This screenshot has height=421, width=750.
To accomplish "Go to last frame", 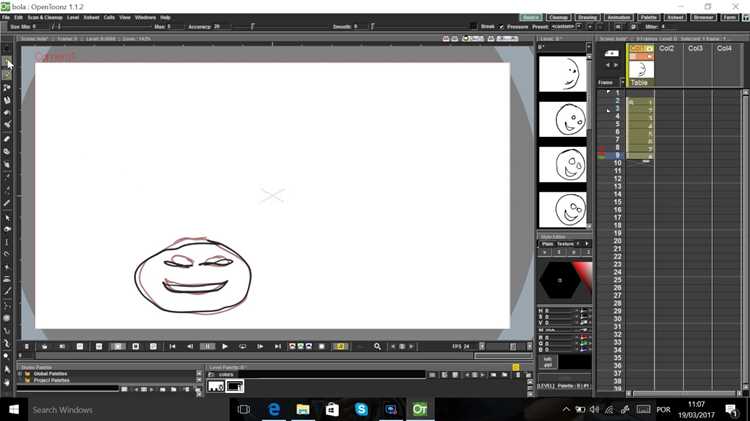I will point(277,346).
